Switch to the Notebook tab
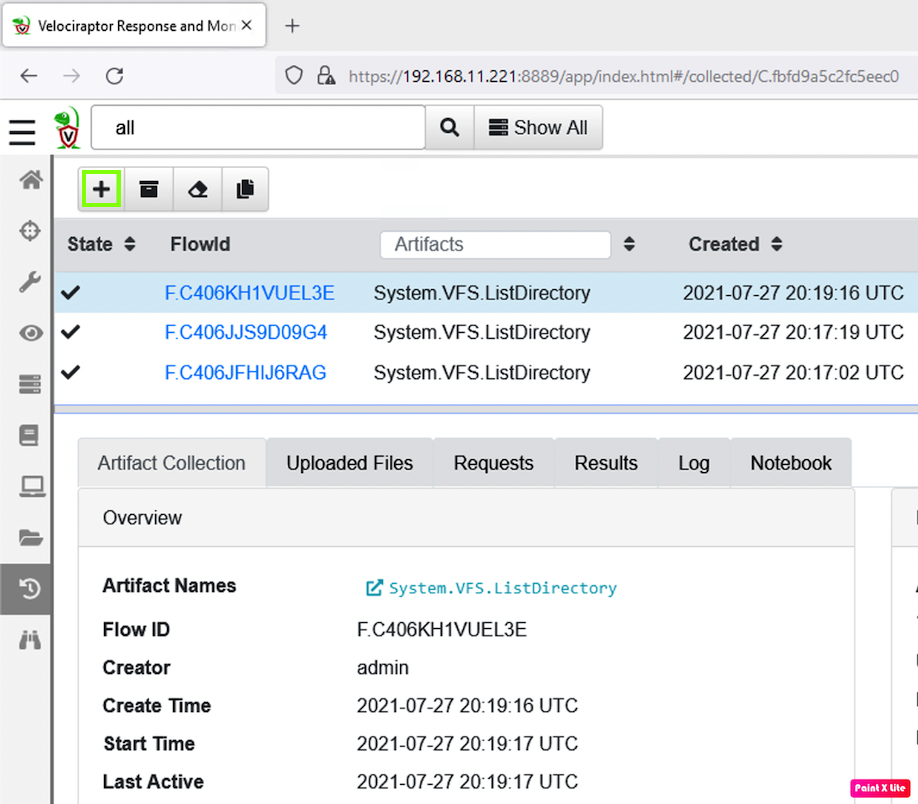Screen dimensions: 918x804 click(791, 463)
